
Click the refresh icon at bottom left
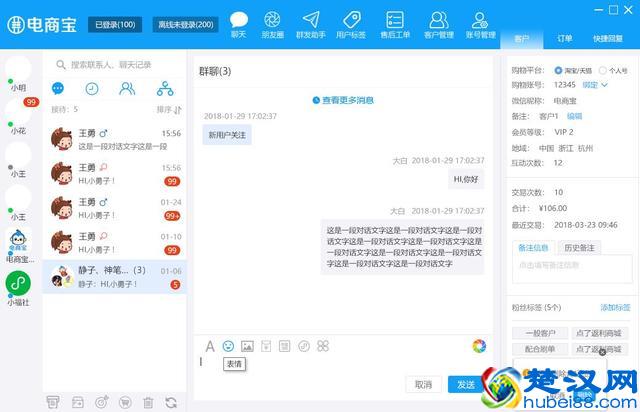171,403
